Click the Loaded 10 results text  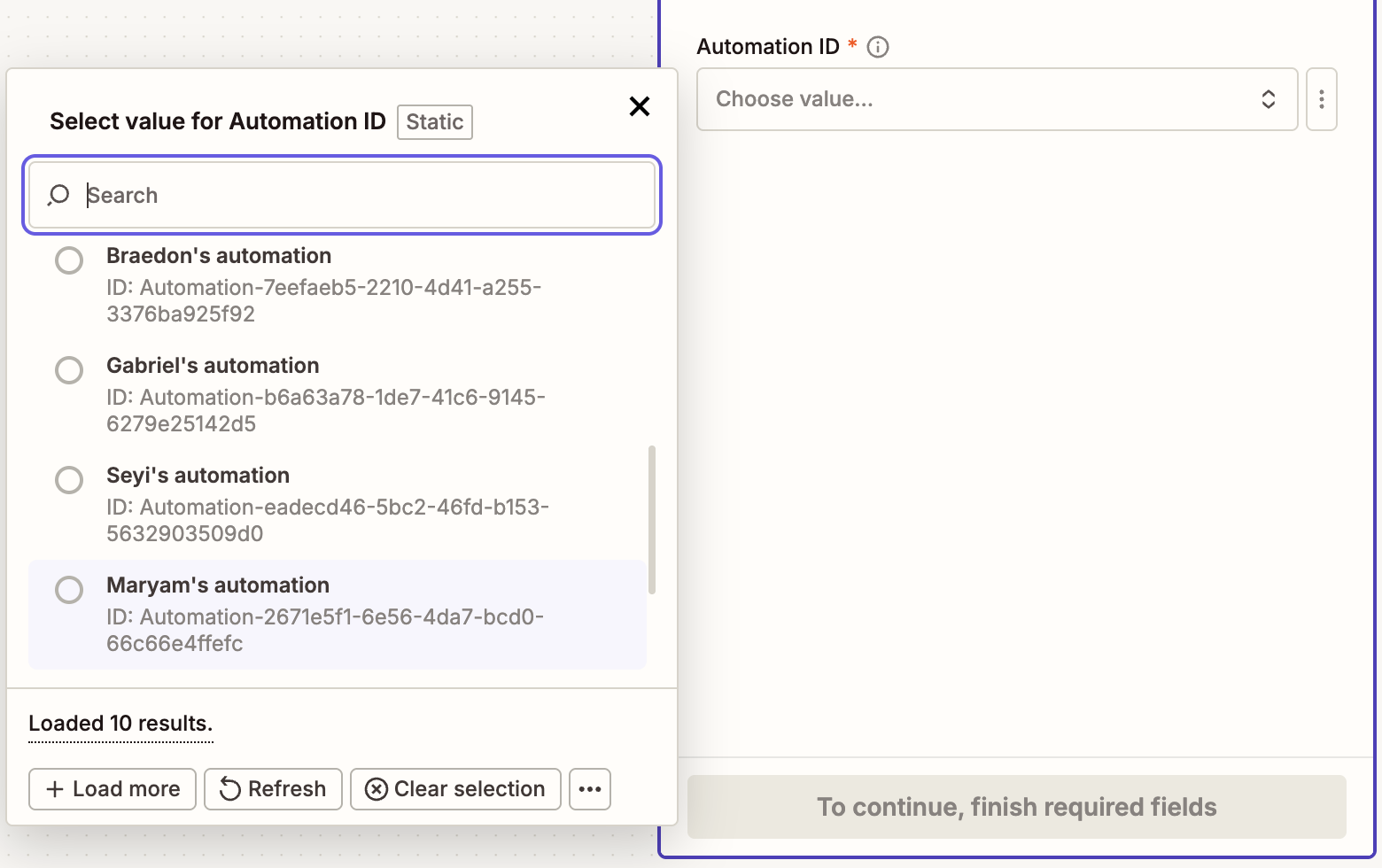tap(120, 724)
